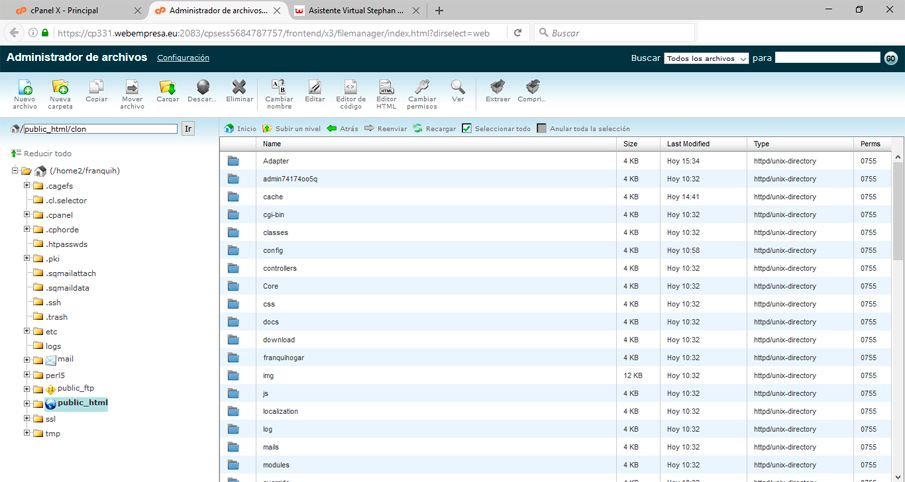Select the franquihogar folder row
905x482 pixels.
556,357
